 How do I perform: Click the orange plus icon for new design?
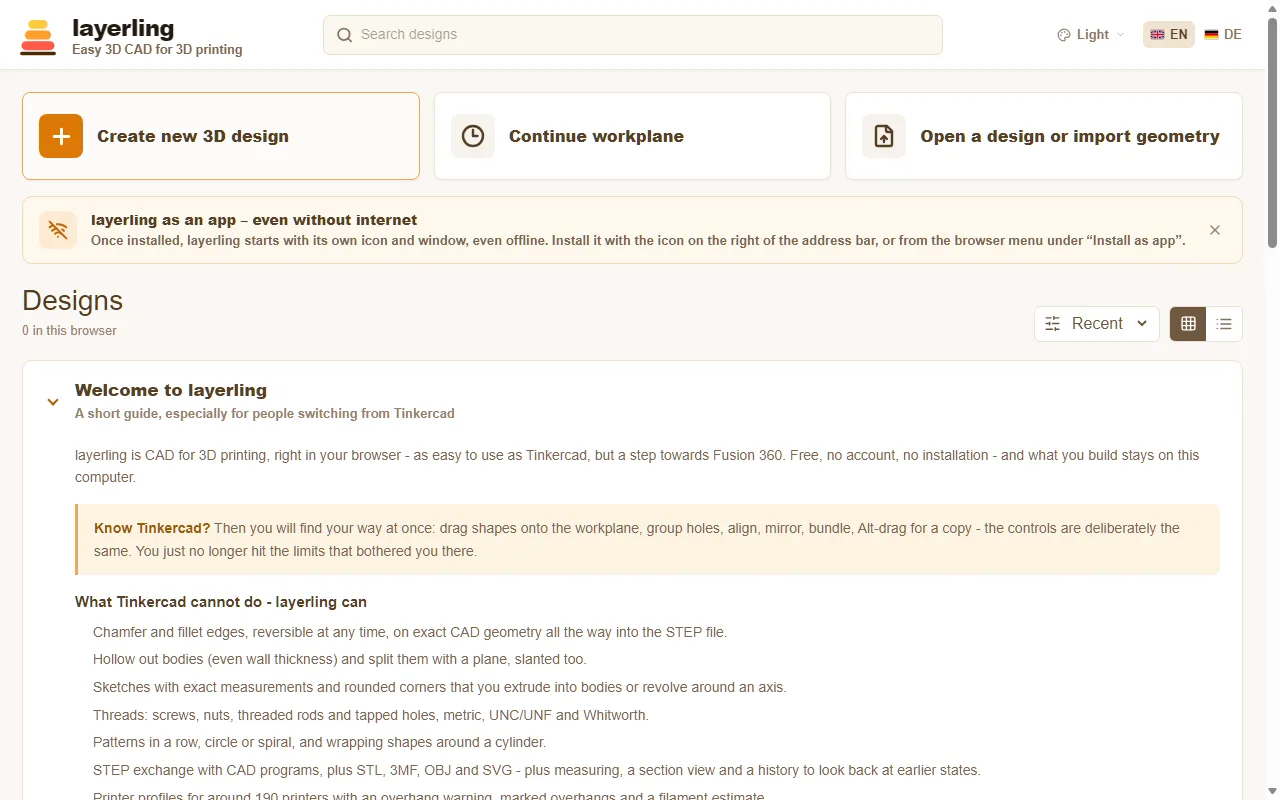coord(61,136)
